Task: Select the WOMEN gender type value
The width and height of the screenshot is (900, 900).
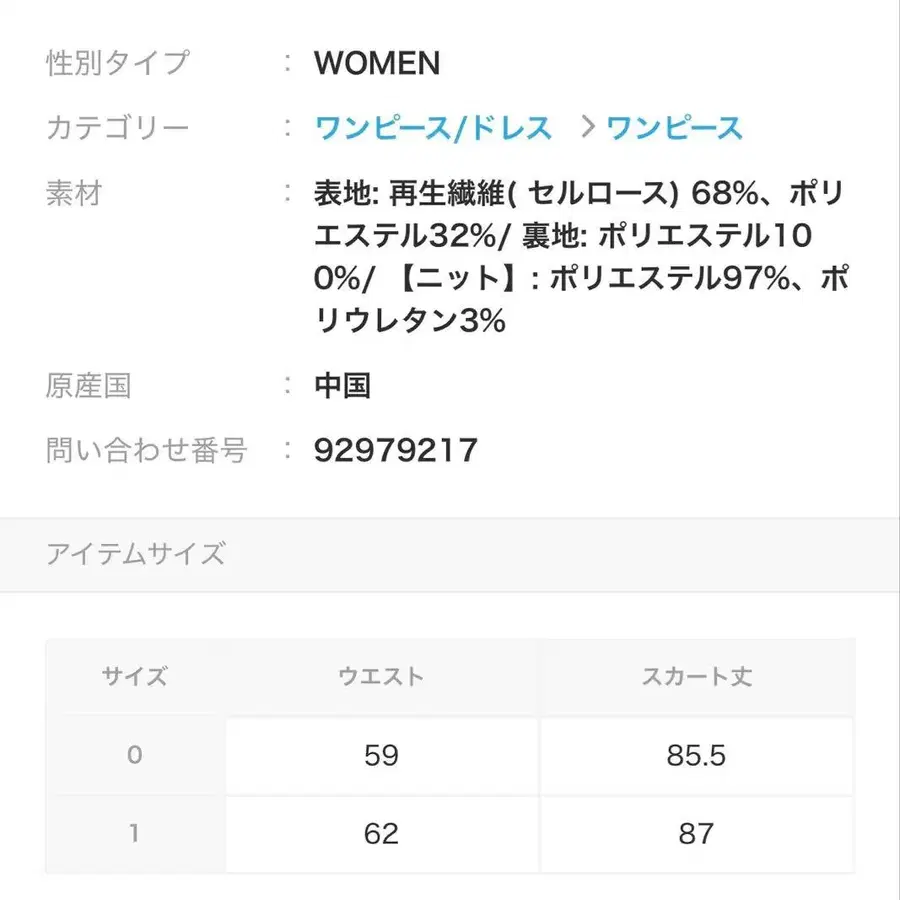Action: tap(377, 63)
